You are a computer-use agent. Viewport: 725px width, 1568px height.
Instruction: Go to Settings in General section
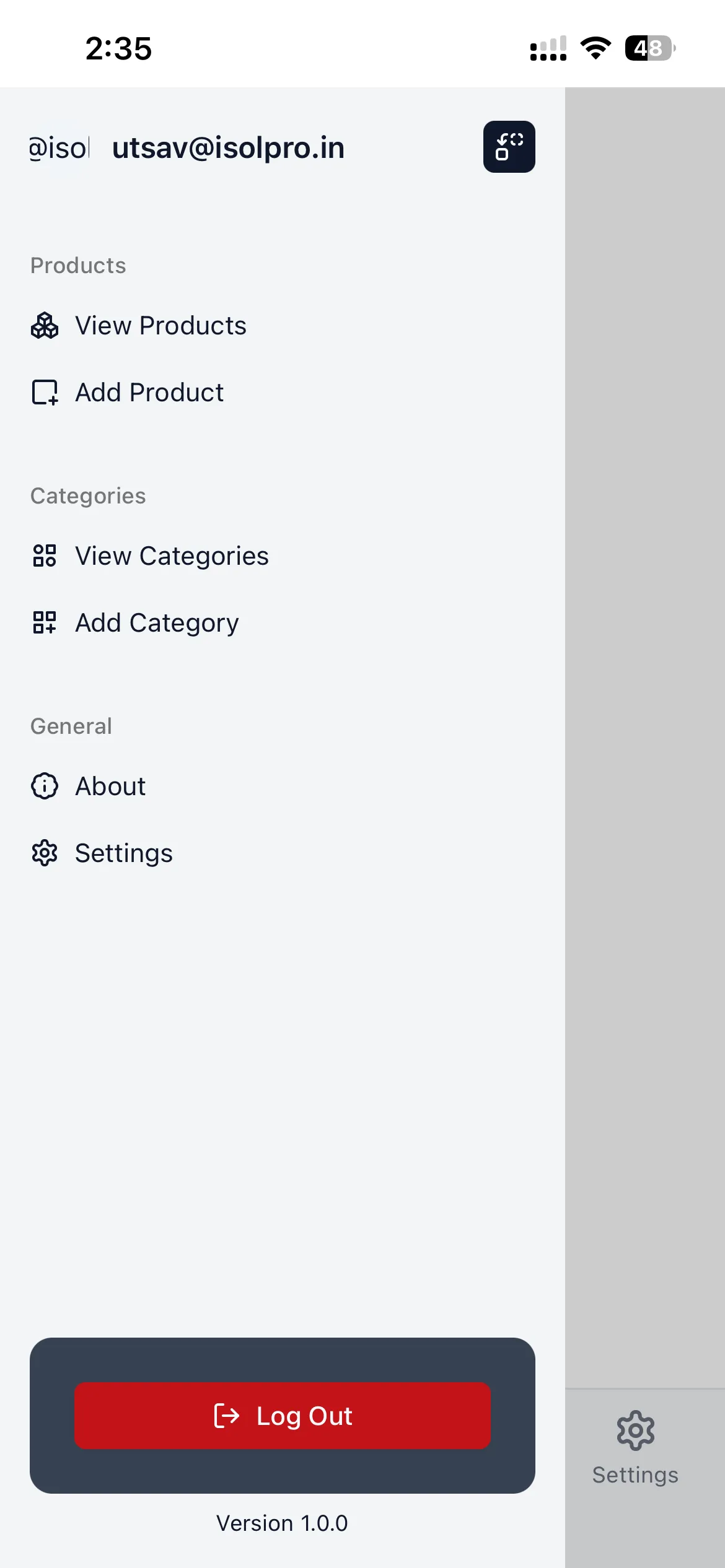(124, 853)
